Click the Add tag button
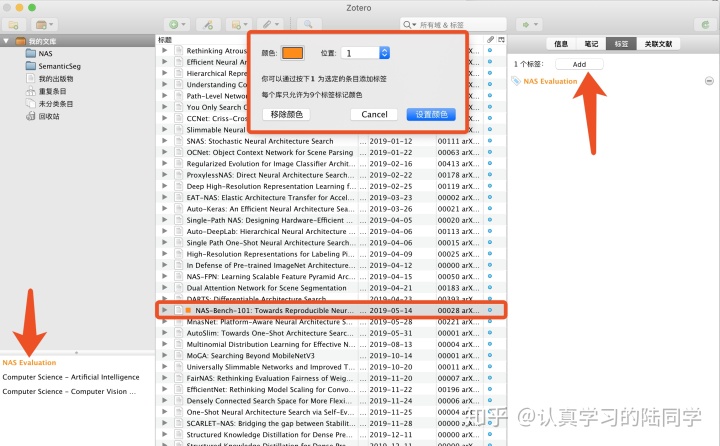The width and height of the screenshot is (720, 446). click(x=579, y=64)
